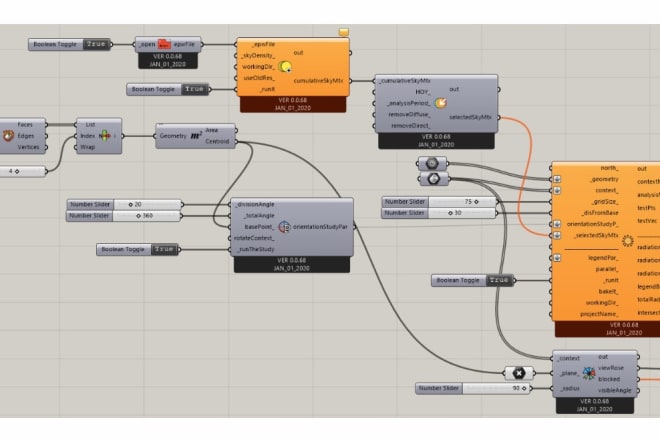
Task: Click the _epwFile input on the orange component
Action: [264, 44]
